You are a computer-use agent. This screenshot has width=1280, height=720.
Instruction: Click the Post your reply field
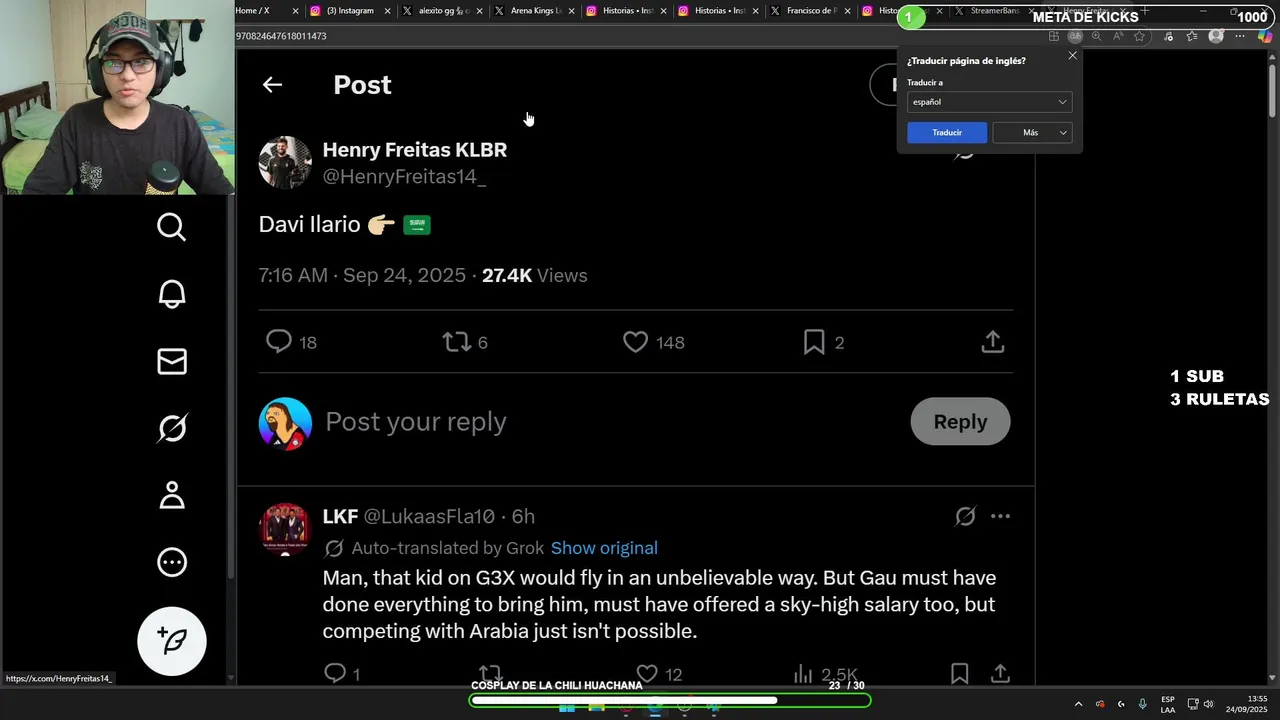(612, 422)
